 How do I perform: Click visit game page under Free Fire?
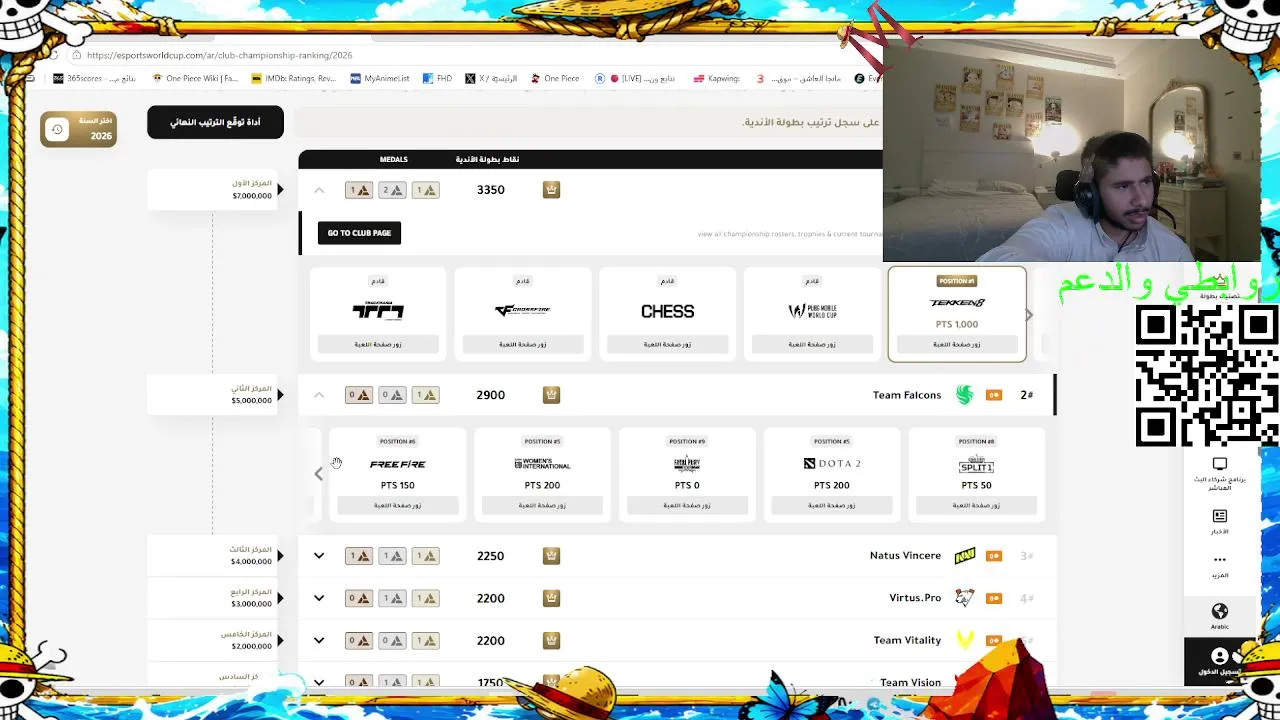tap(398, 506)
